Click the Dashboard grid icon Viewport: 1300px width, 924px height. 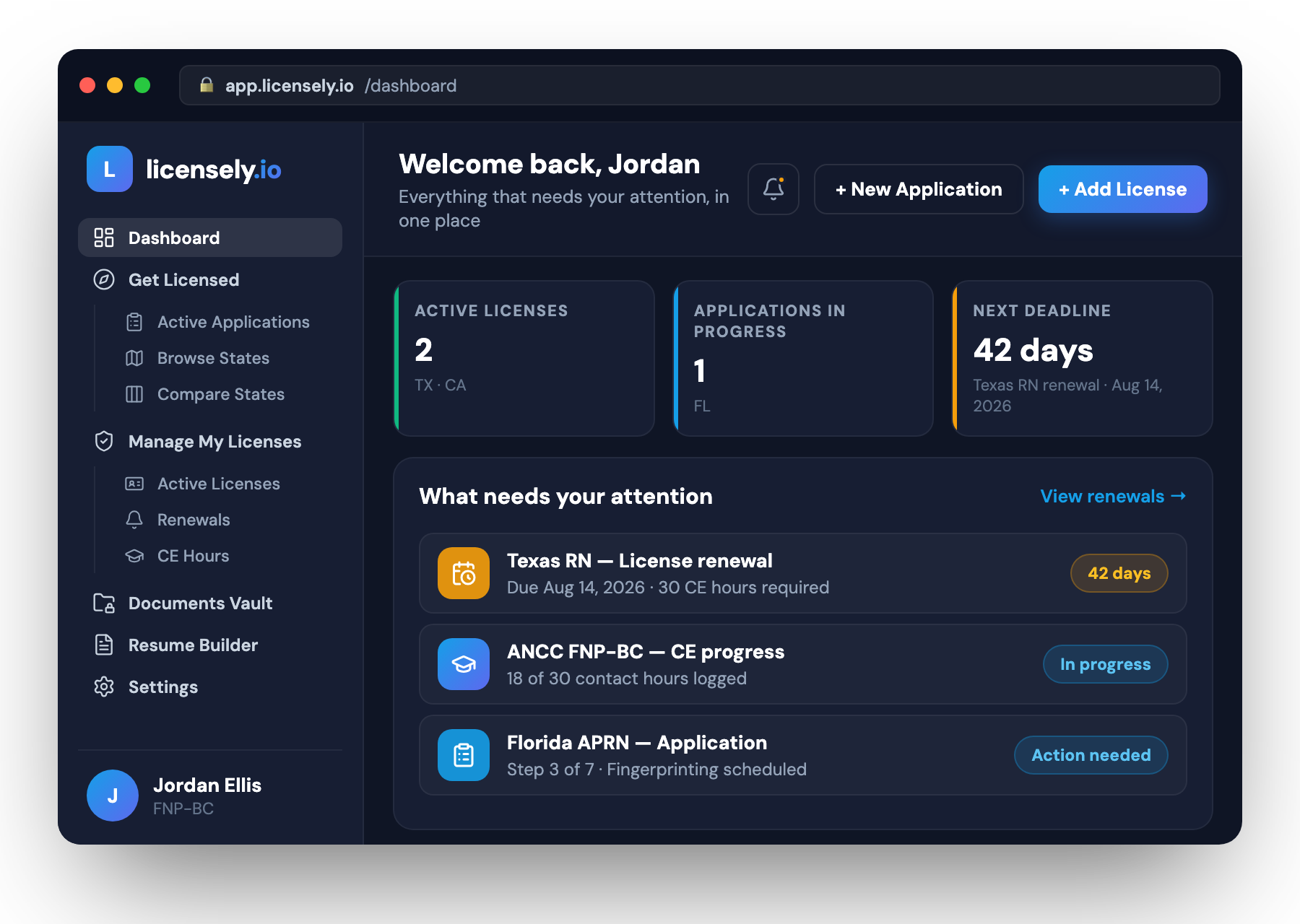(x=104, y=237)
